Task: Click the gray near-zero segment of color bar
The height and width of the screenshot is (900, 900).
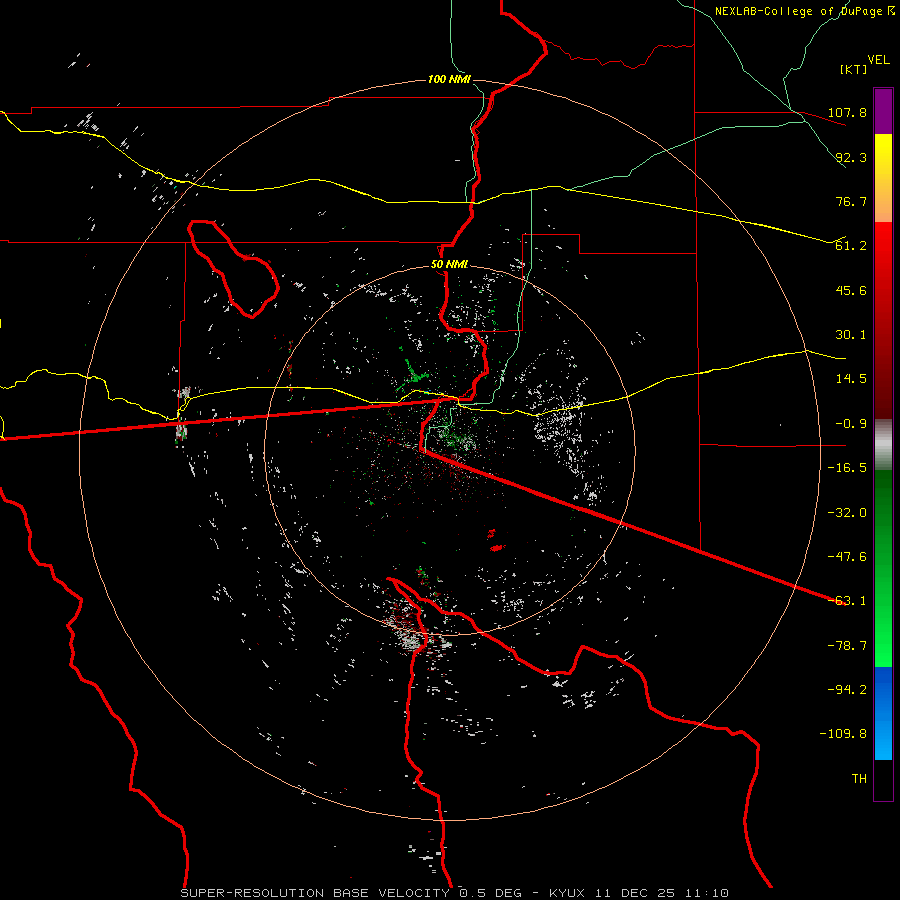Action: coord(883,445)
